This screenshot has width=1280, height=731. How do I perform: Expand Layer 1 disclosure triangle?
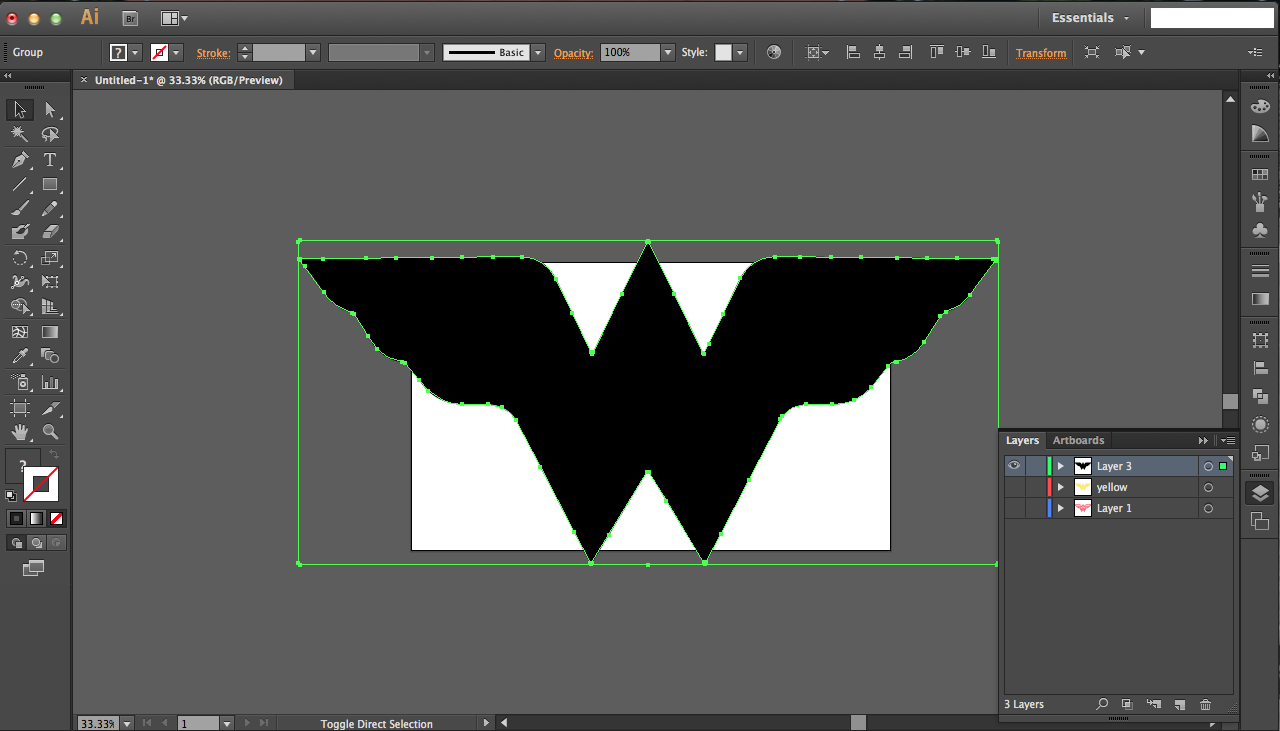pyautogui.click(x=1061, y=508)
